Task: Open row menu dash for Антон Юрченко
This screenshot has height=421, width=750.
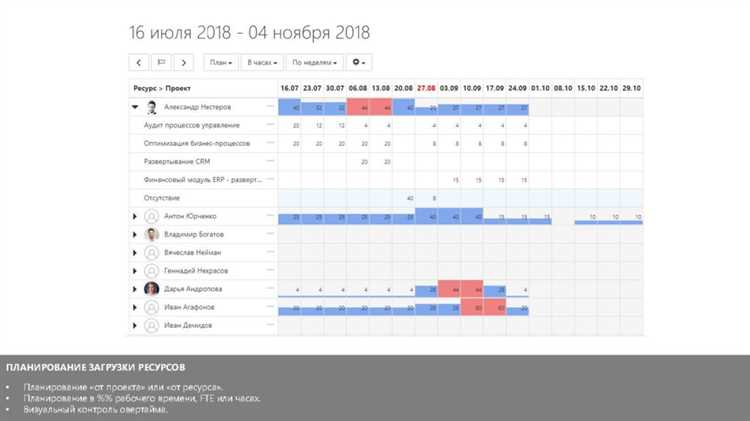Action: 270,215
